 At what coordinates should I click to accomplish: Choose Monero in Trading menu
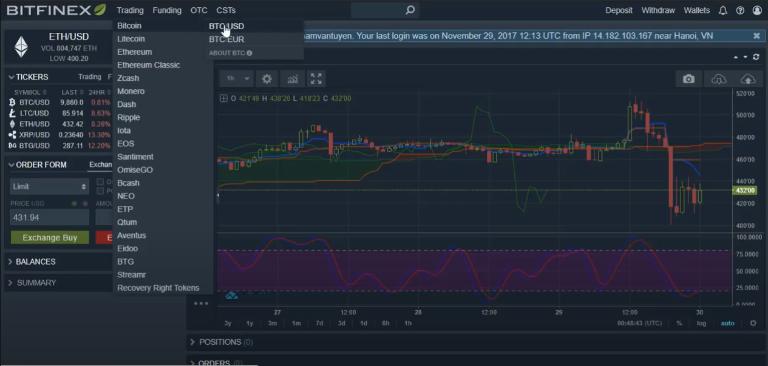pos(131,91)
